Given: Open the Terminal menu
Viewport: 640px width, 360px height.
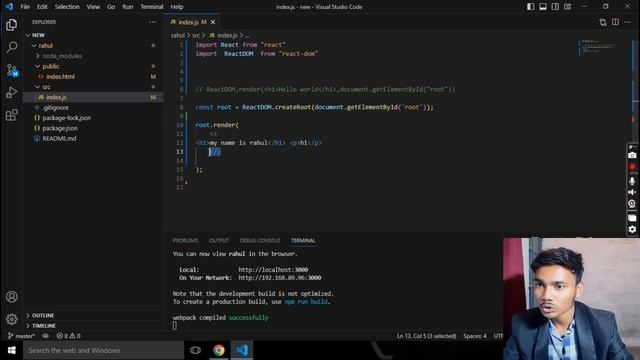Looking at the screenshot, I should click(x=151, y=7).
